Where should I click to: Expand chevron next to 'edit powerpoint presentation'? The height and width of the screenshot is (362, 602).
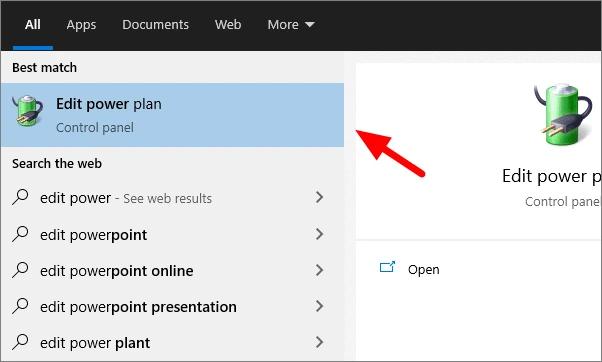(x=319, y=306)
